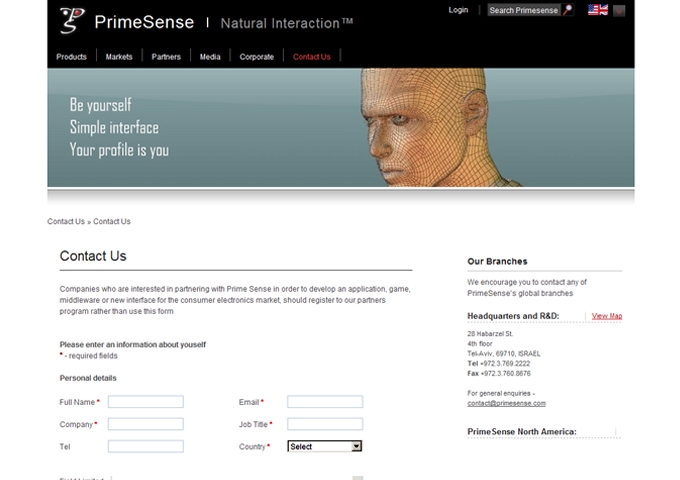Open the Media menu
680x480 pixels.
tap(210, 57)
